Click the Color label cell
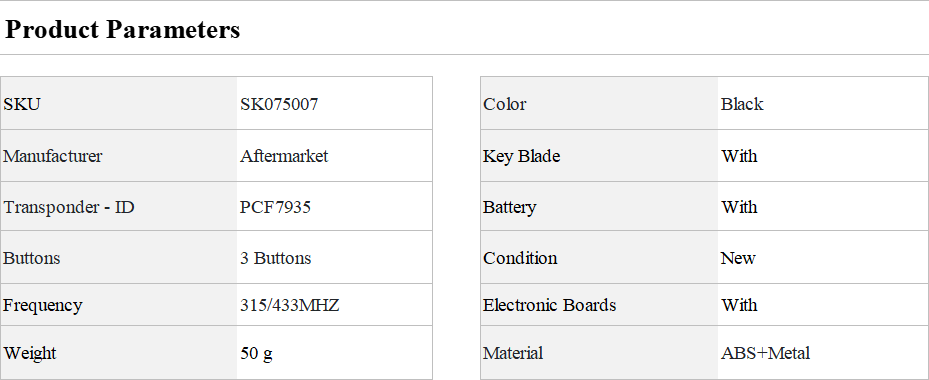This screenshot has height=380, width=929. pyautogui.click(x=599, y=103)
